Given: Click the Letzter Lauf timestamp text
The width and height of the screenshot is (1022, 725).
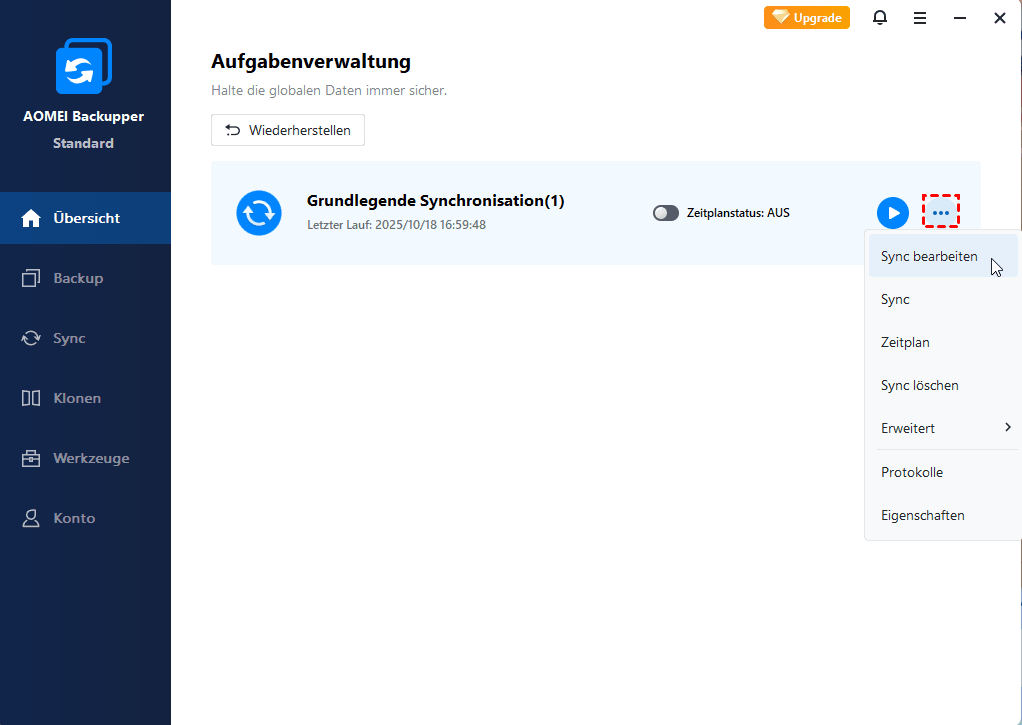Looking at the screenshot, I should 396,225.
